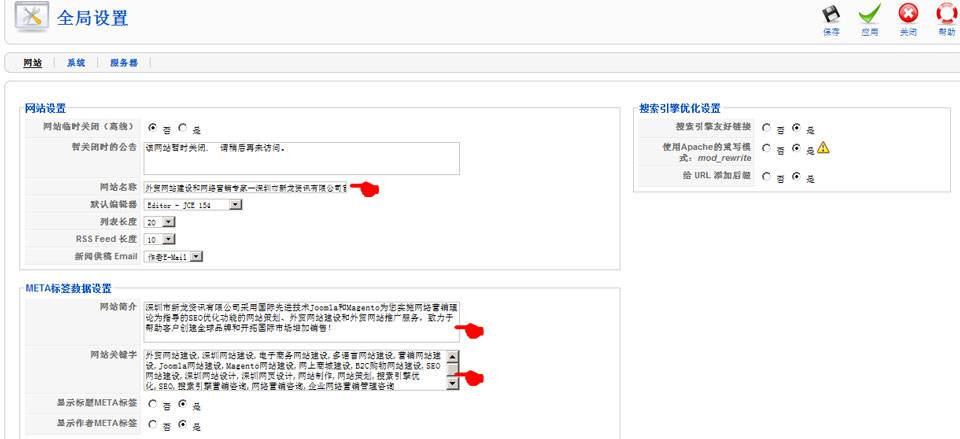
Task: Click the 暂关闭时的公告 text area
Action: 301,159
